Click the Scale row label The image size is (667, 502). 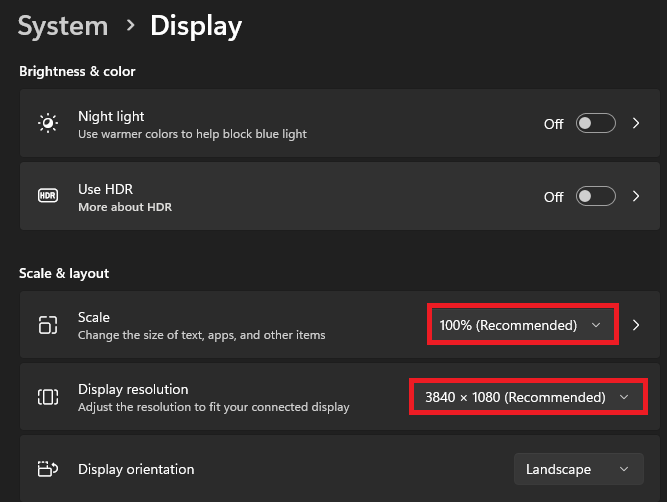[x=94, y=317]
